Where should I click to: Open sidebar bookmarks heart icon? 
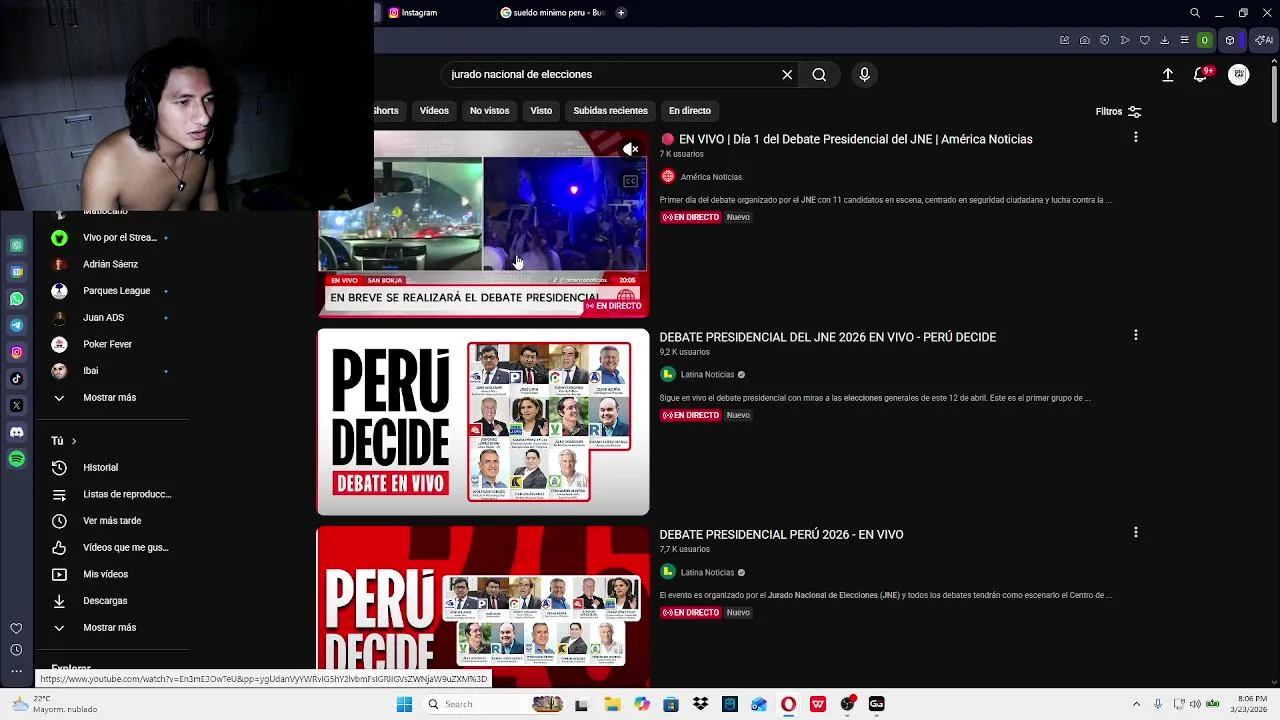[16, 628]
